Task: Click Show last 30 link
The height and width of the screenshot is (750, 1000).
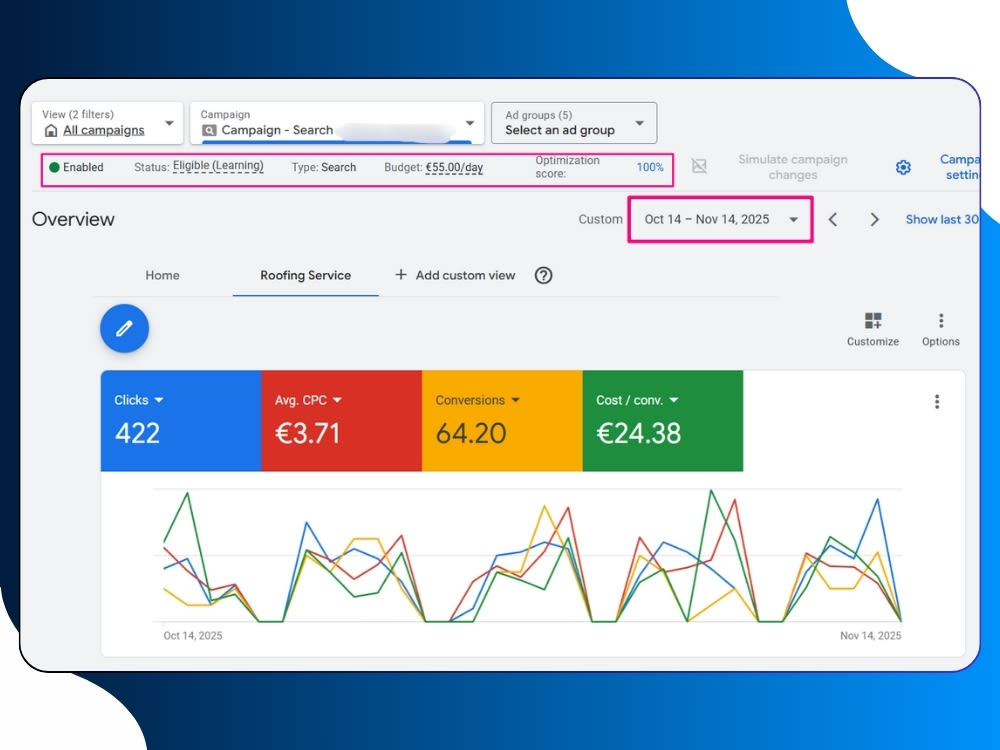Action: (x=942, y=219)
